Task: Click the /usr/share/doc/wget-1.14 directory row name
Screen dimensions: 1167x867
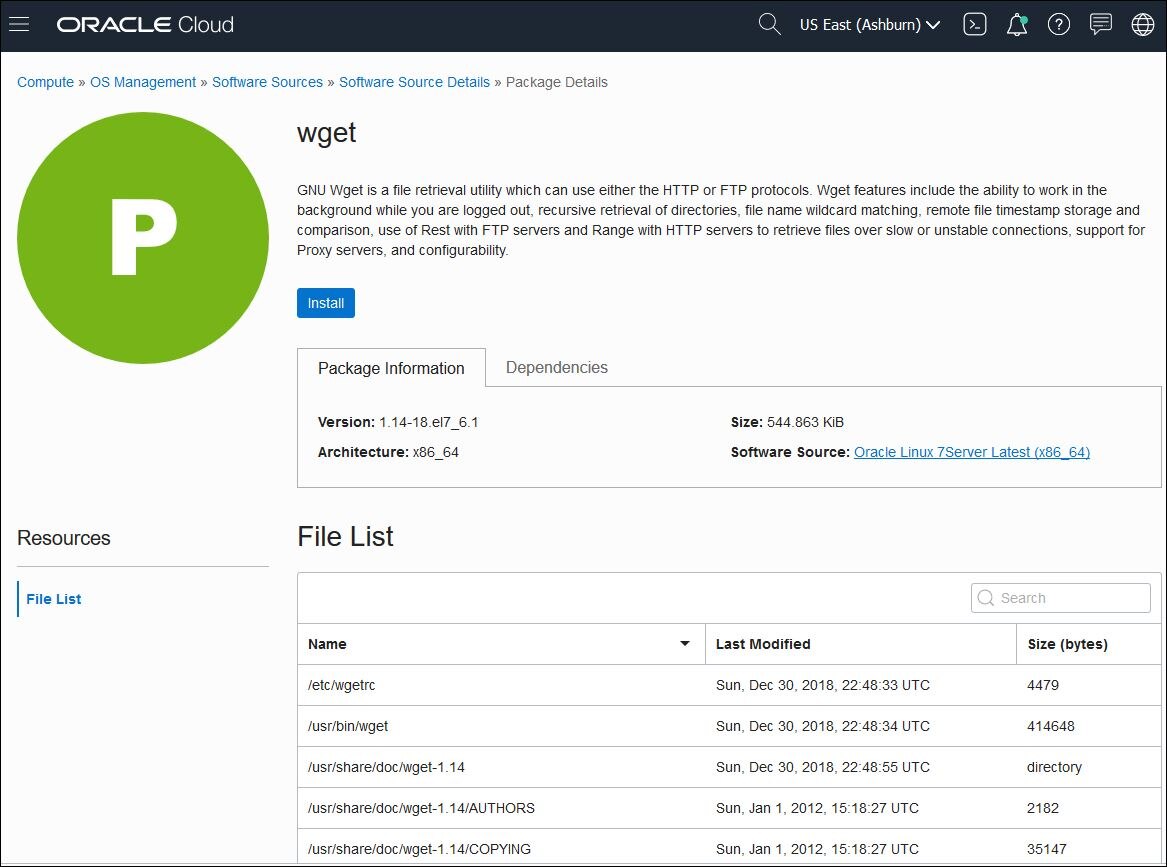Action: (386, 767)
